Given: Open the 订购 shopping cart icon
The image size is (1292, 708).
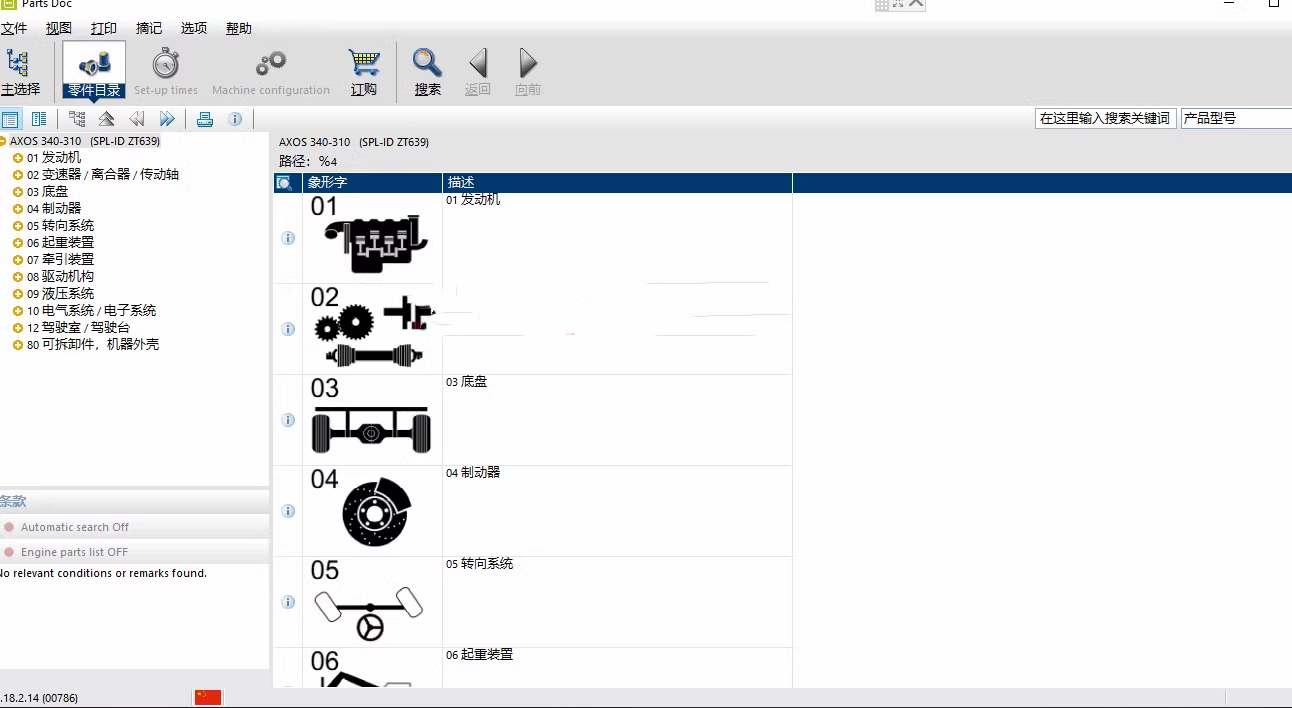Looking at the screenshot, I should [x=364, y=72].
